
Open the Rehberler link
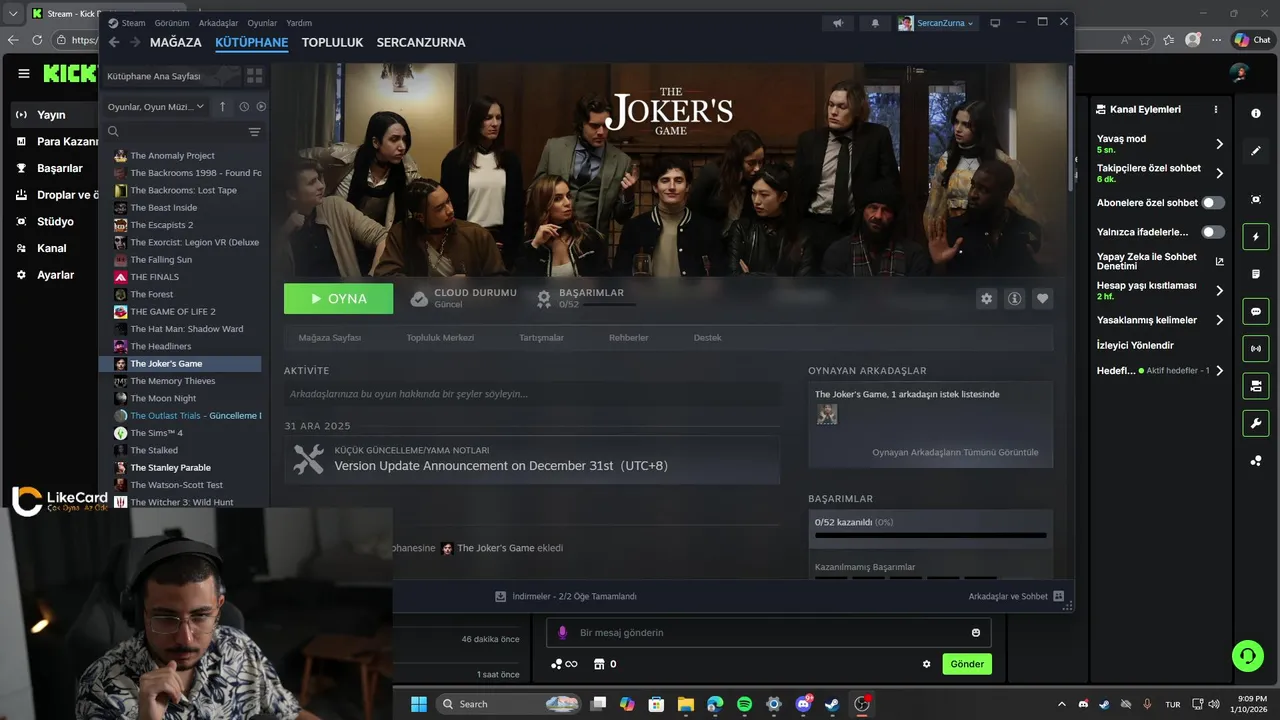tap(629, 338)
